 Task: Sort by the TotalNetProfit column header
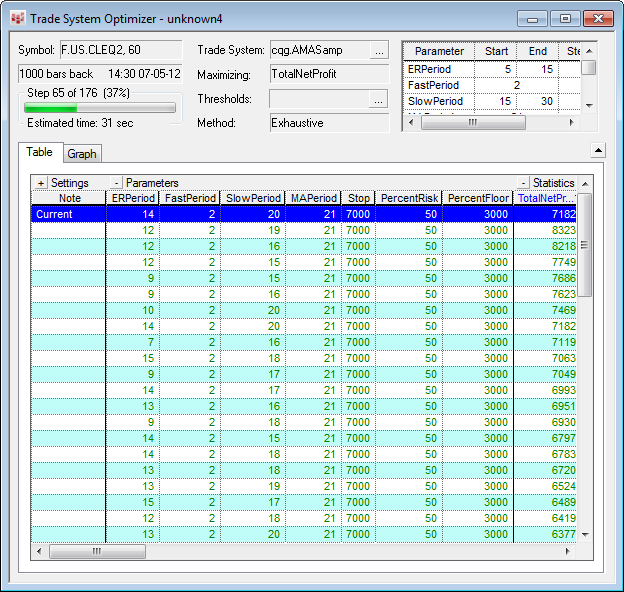(x=546, y=198)
